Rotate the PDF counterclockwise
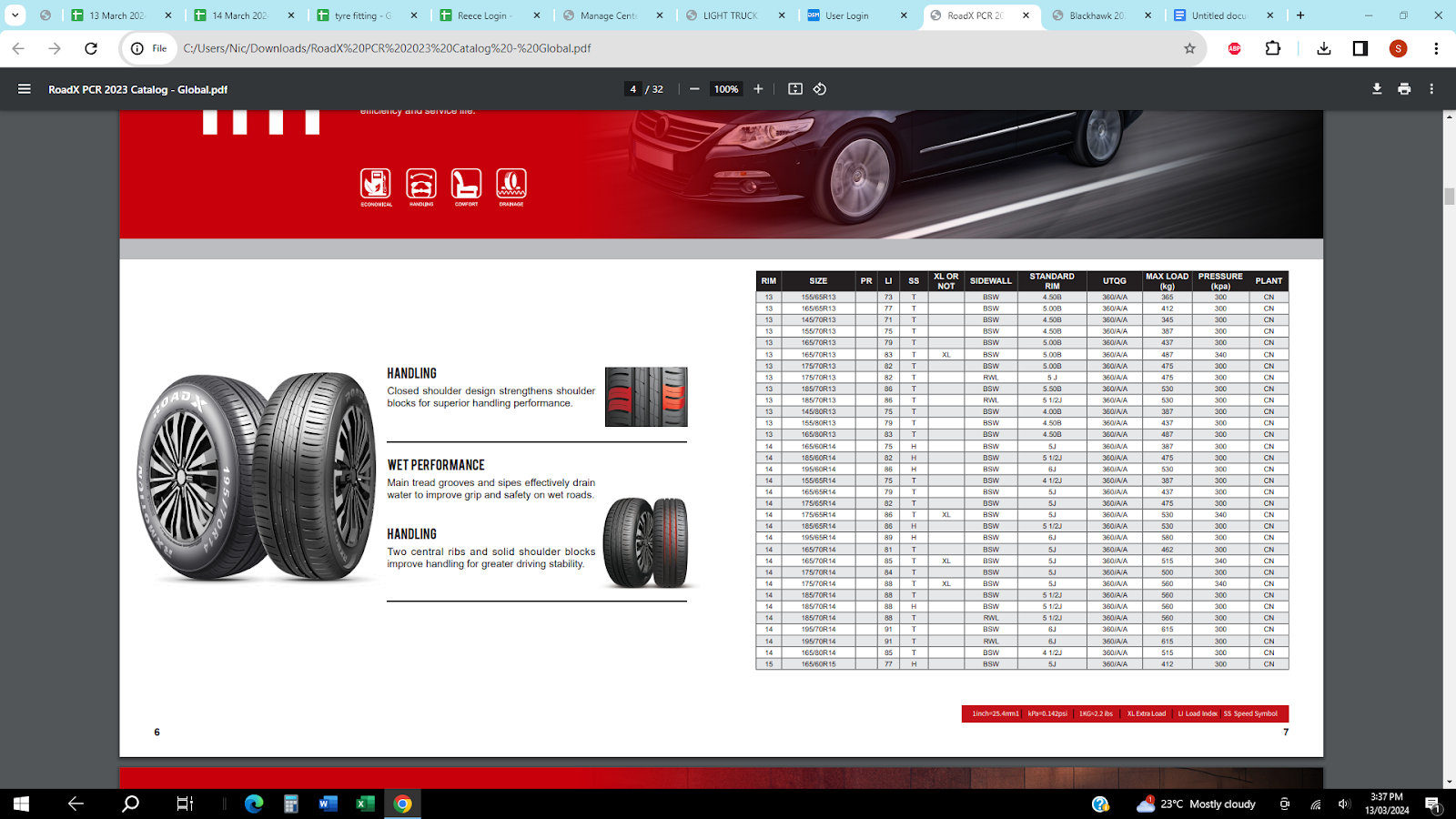The height and width of the screenshot is (819, 1456). click(x=820, y=89)
